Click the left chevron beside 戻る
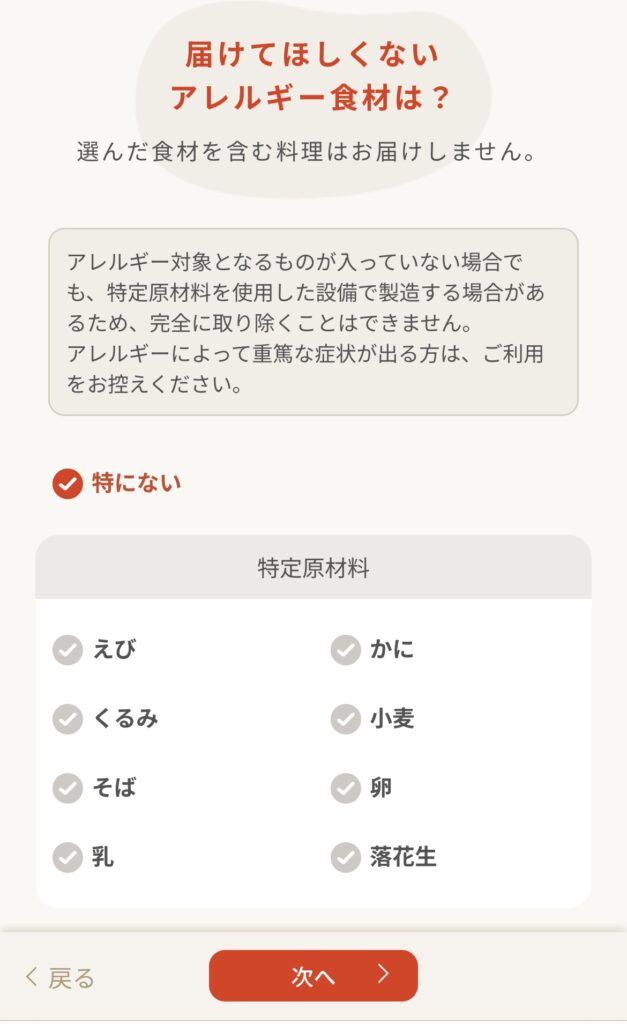The image size is (627, 1024). pos(32,978)
